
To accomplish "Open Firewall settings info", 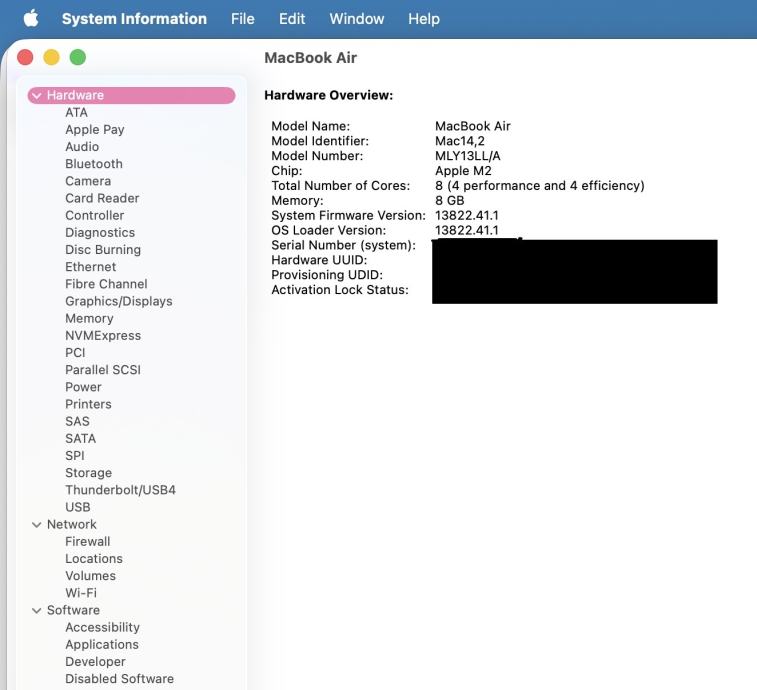I will 87,541.
